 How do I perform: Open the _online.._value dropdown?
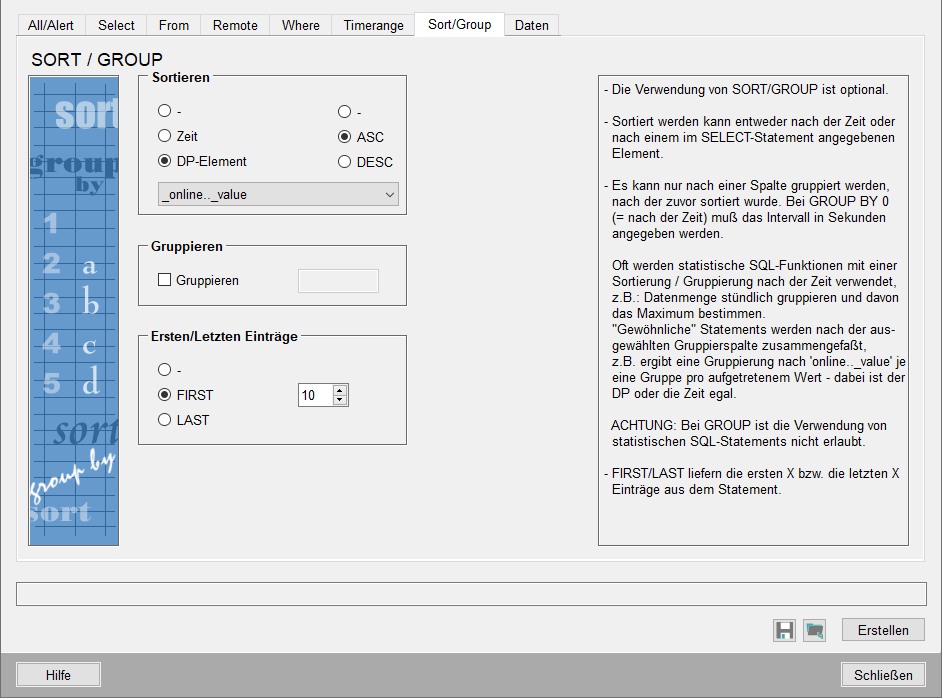[x=278, y=195]
